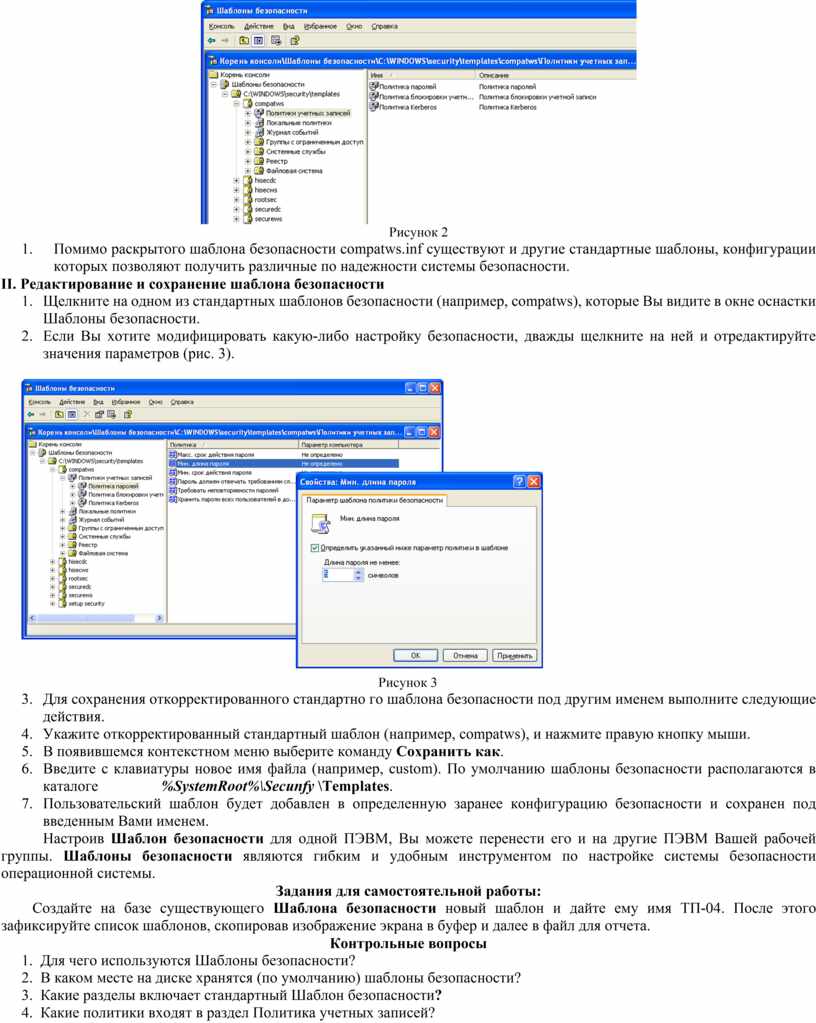This screenshot has height=1023, width=816.
Task: Click the Delete X icon in Figure 3 toolbar
Action: tap(86, 414)
